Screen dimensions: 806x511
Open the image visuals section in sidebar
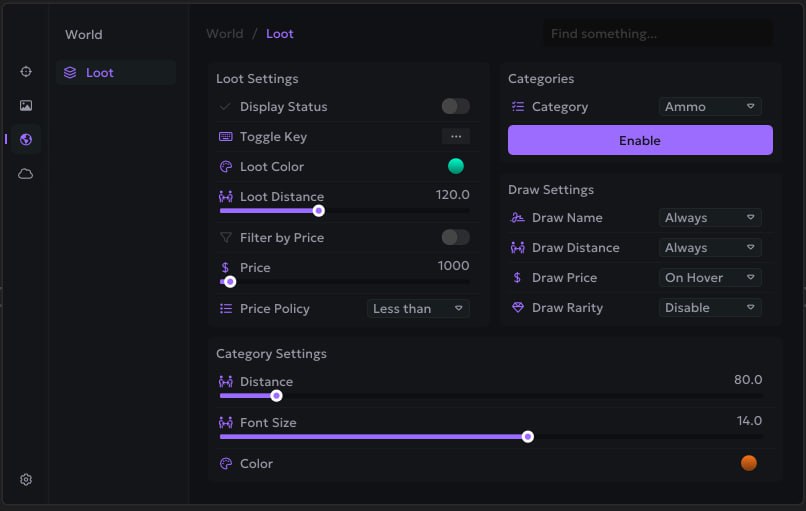[x=26, y=105]
